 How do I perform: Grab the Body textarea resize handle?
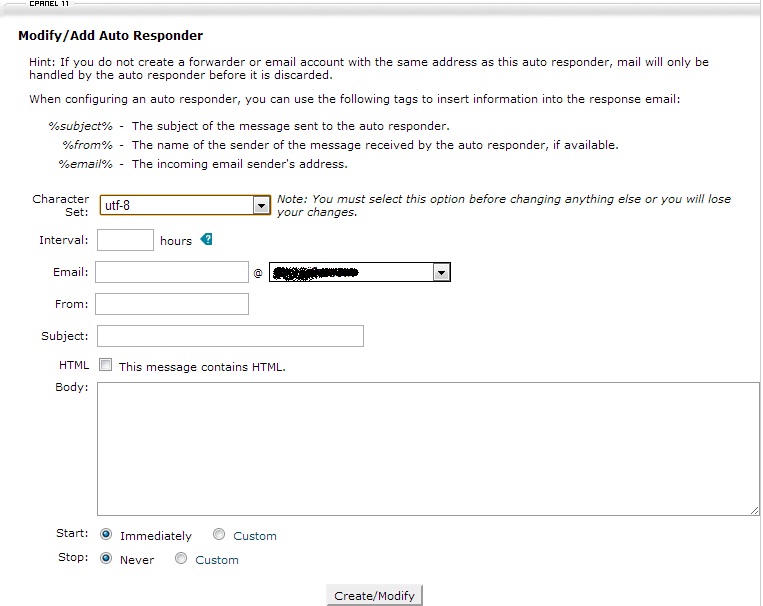point(754,510)
